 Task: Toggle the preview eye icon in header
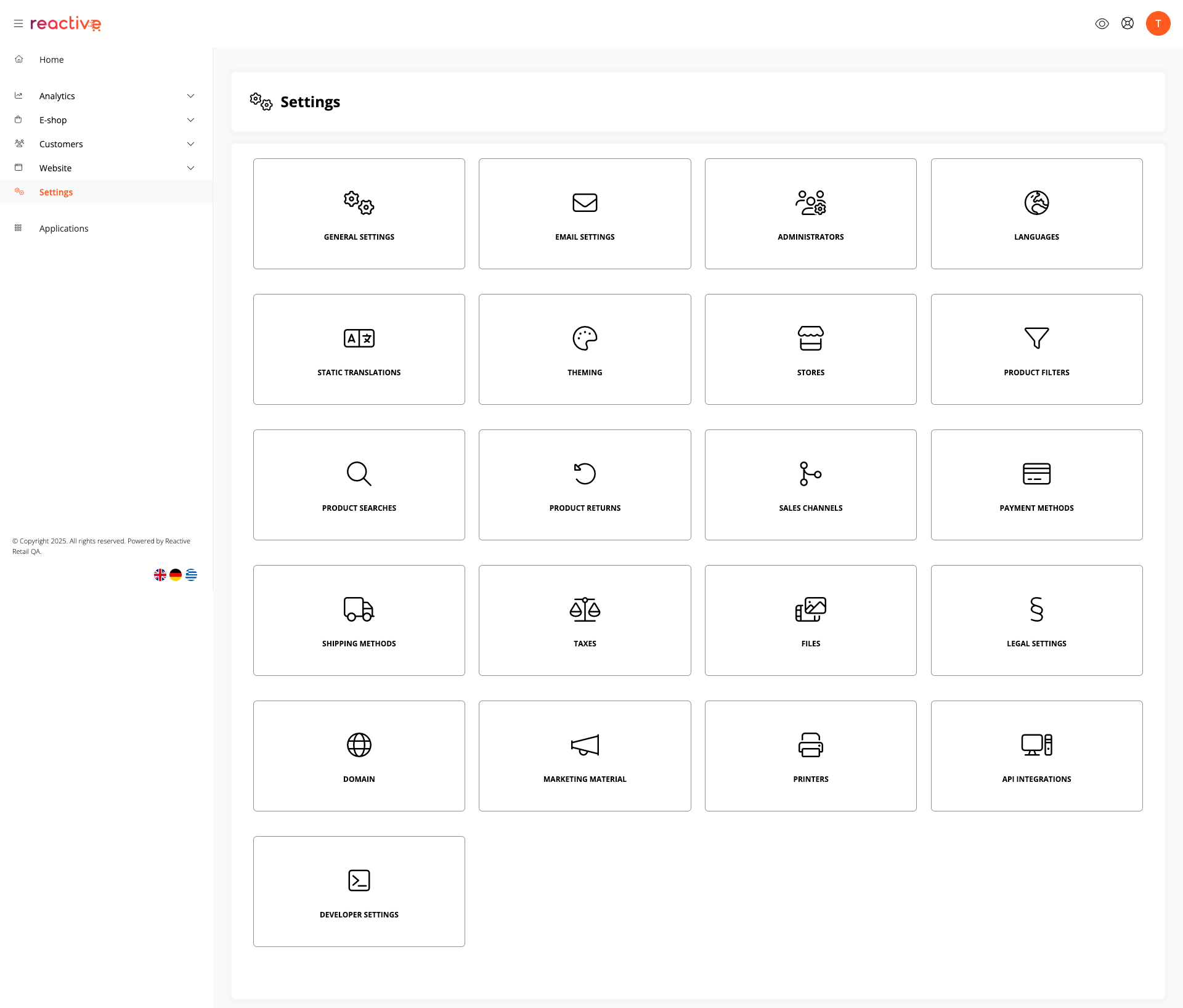(1102, 23)
